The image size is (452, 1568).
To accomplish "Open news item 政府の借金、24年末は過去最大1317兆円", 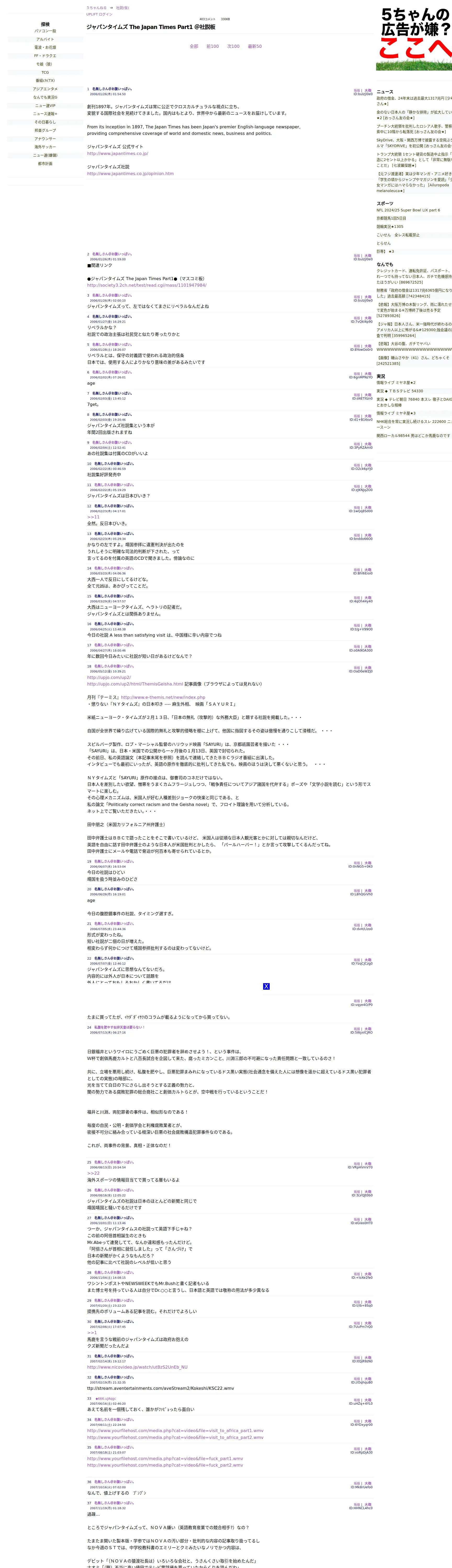I will (414, 101).
